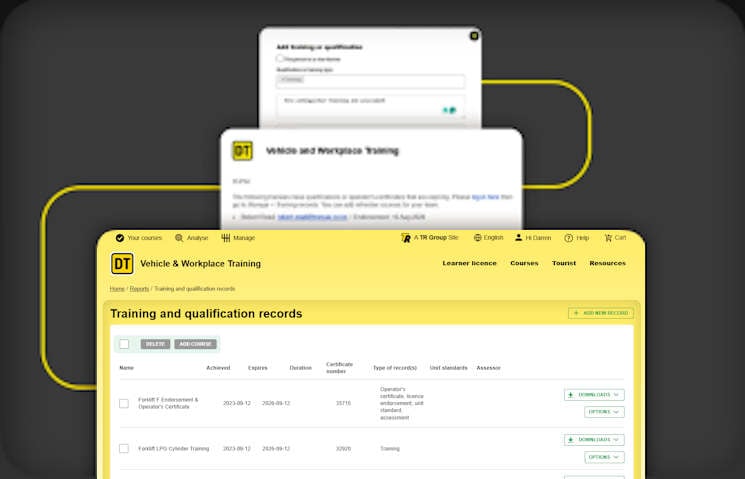Click the green Grammarly icon in the text area

pos(453,110)
